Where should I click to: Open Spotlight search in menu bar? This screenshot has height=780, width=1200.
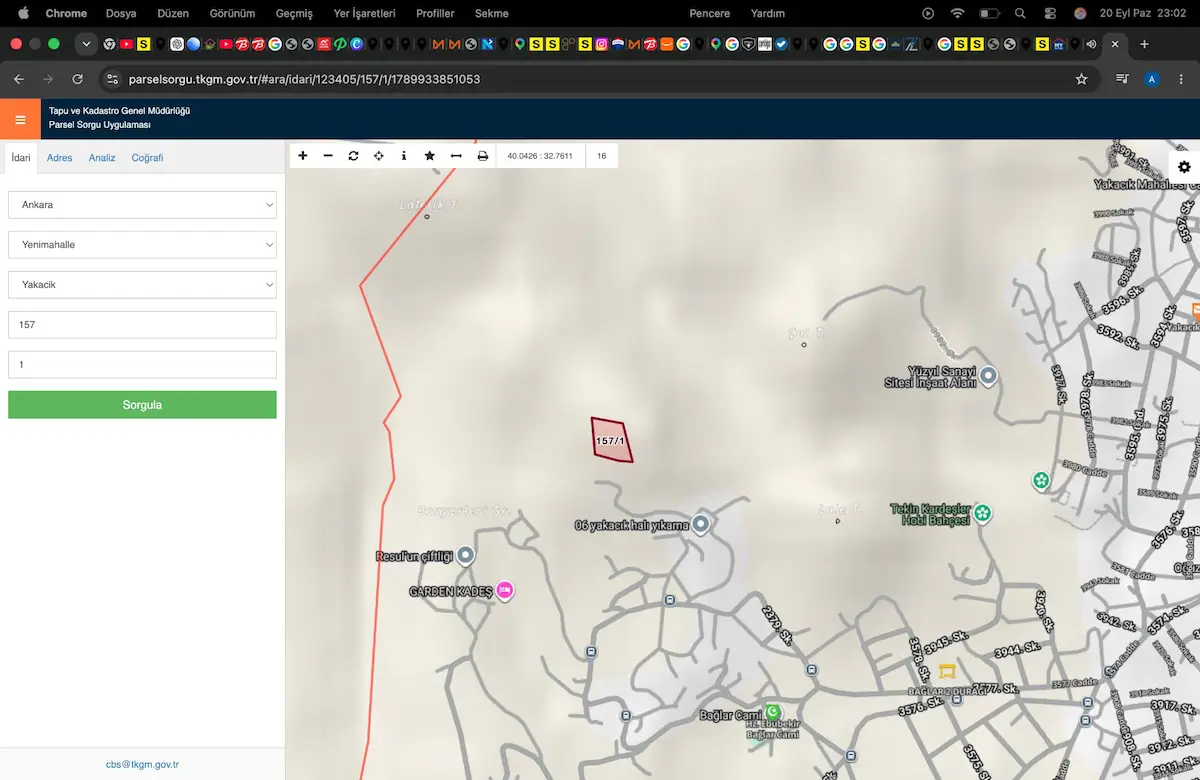click(x=1021, y=14)
